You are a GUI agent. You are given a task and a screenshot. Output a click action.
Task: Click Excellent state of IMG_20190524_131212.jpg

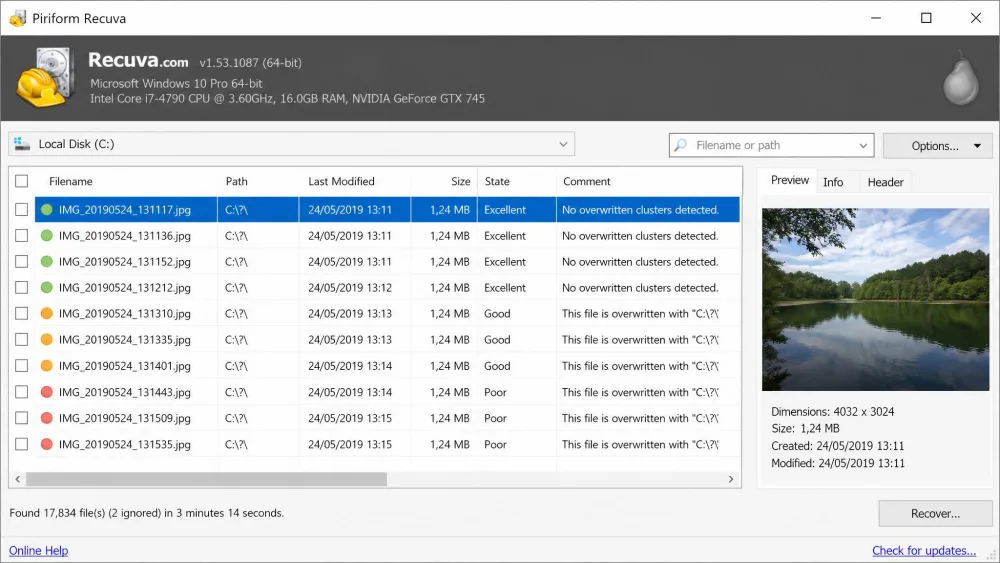point(504,288)
